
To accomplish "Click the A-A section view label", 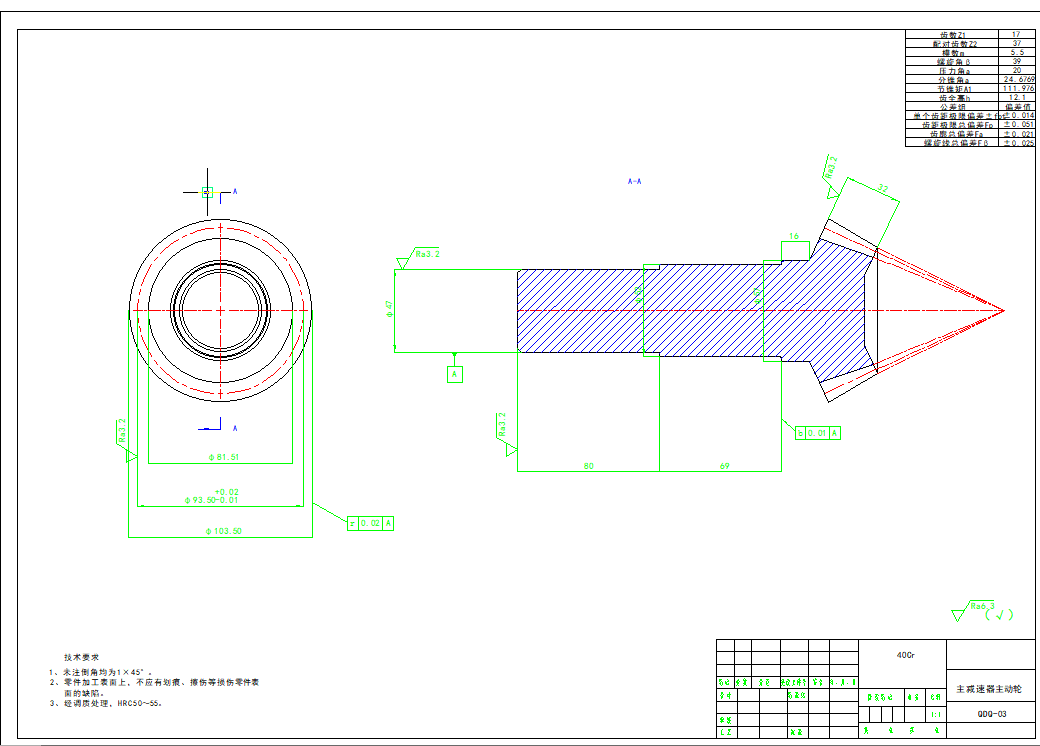I will pos(634,182).
